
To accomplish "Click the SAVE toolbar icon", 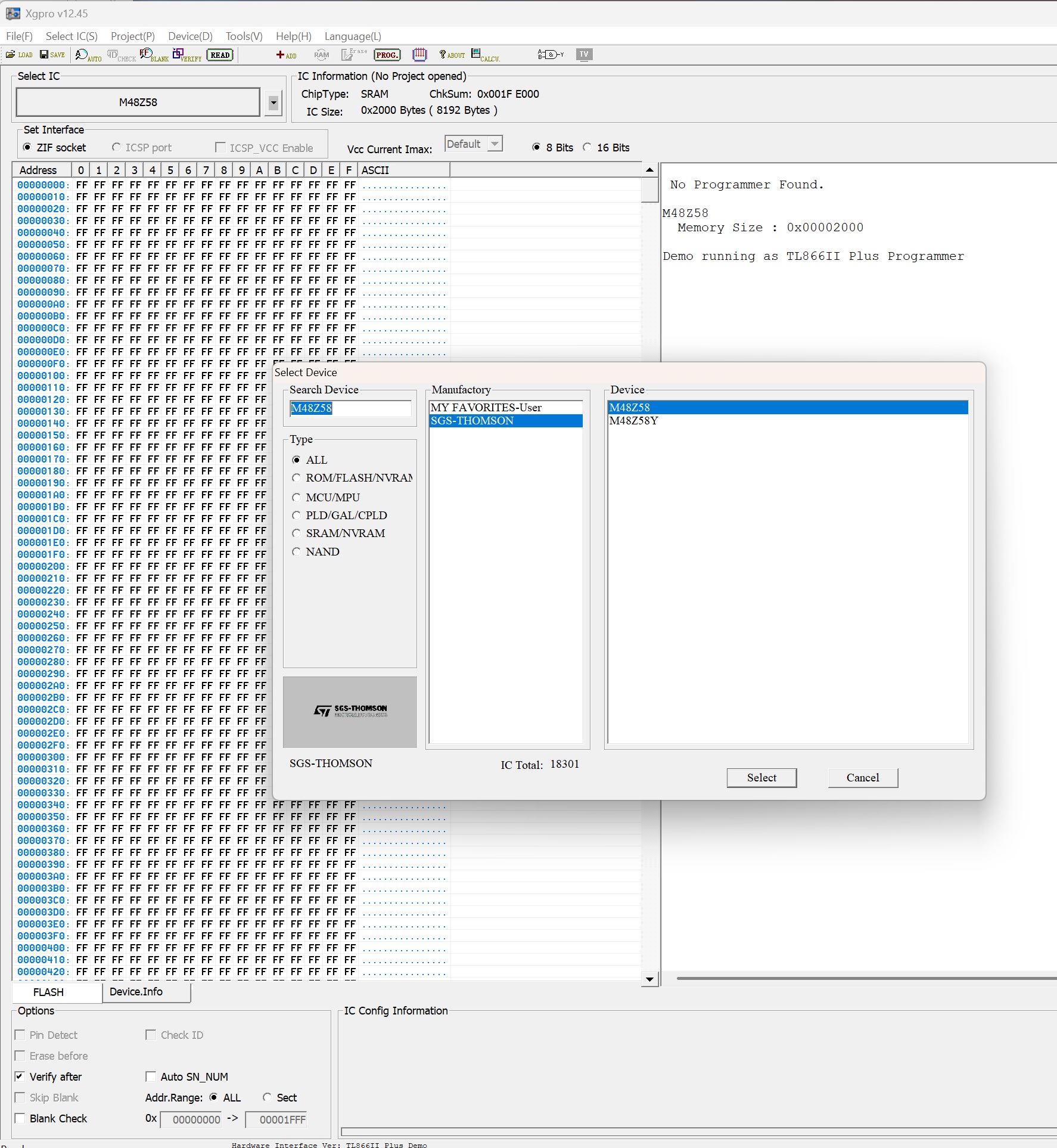I will point(52,55).
